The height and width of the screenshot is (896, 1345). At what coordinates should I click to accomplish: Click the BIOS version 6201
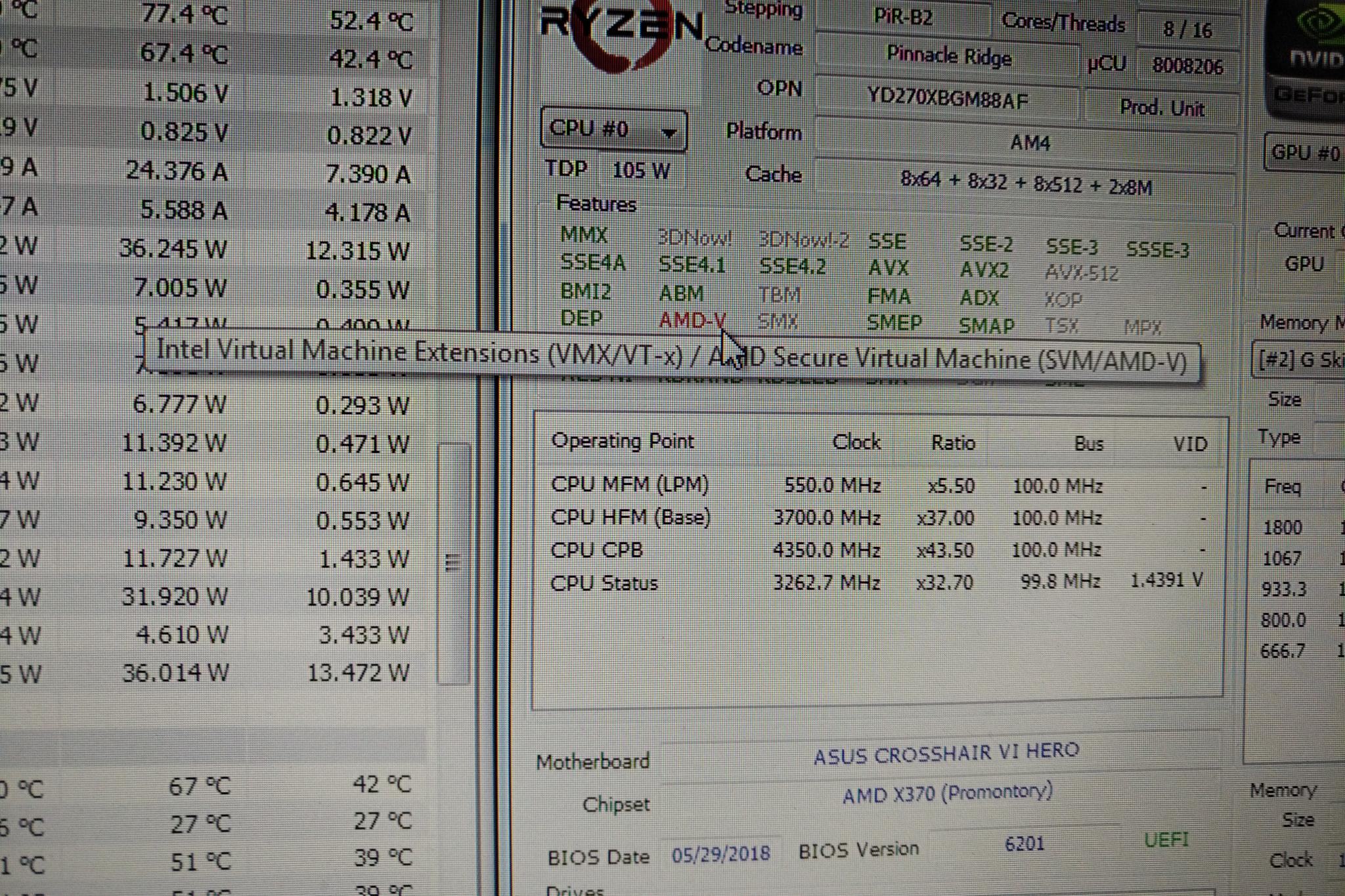click(1025, 844)
